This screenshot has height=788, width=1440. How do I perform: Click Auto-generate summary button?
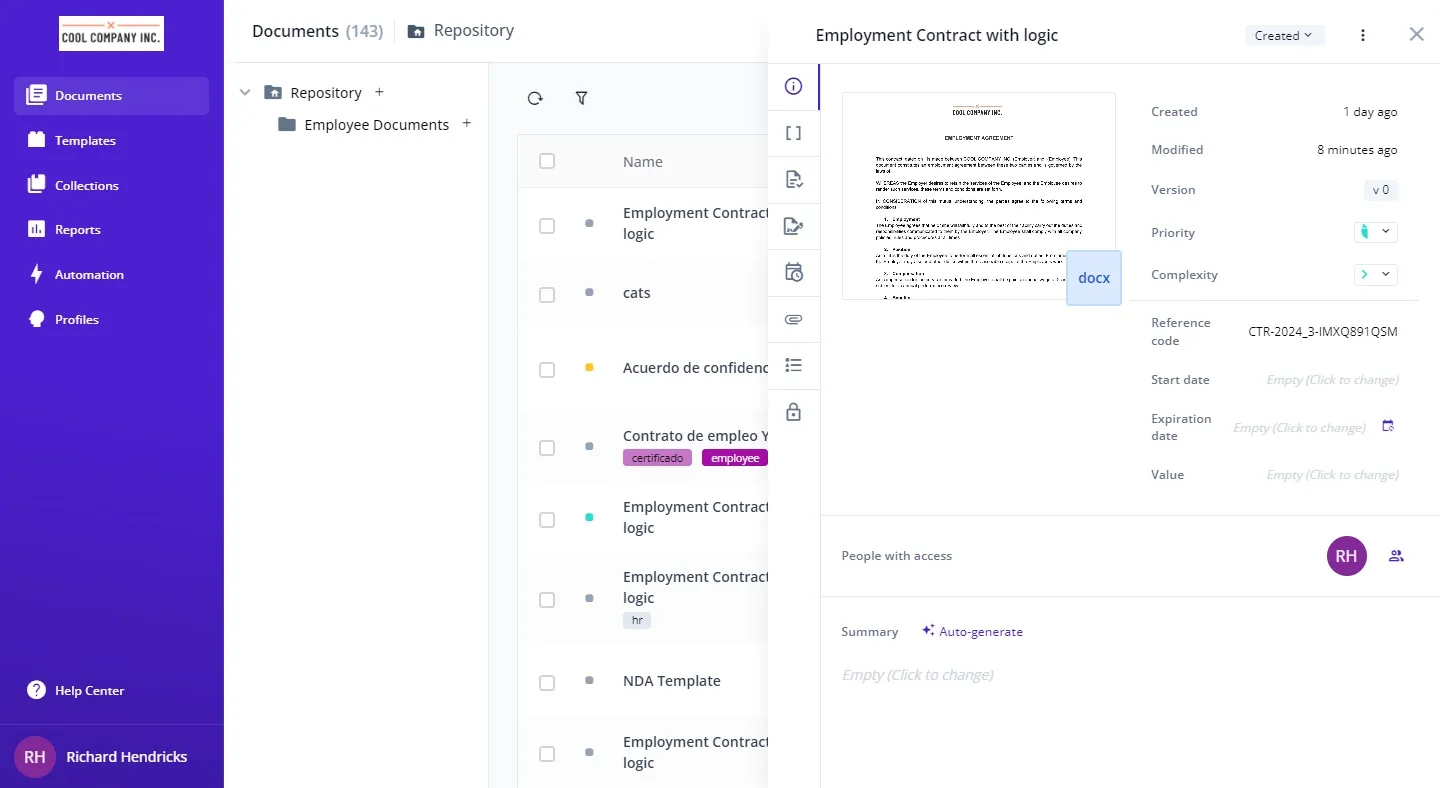pos(972,631)
